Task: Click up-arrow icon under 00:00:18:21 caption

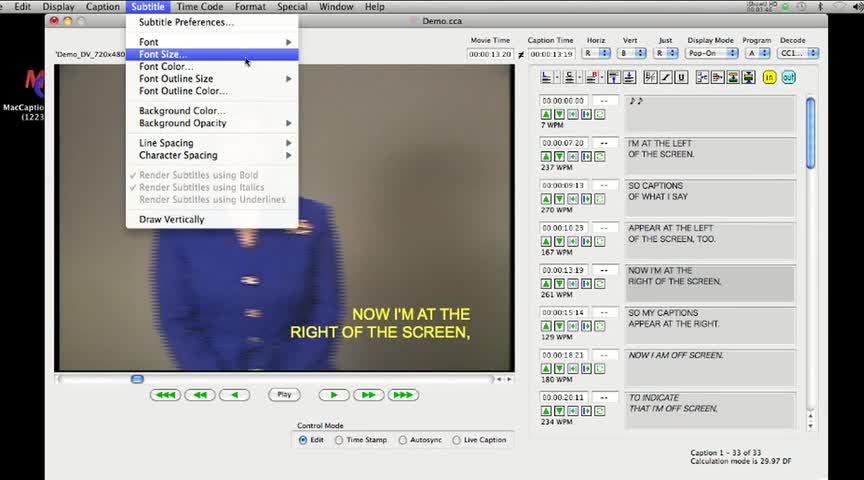Action: [546, 369]
